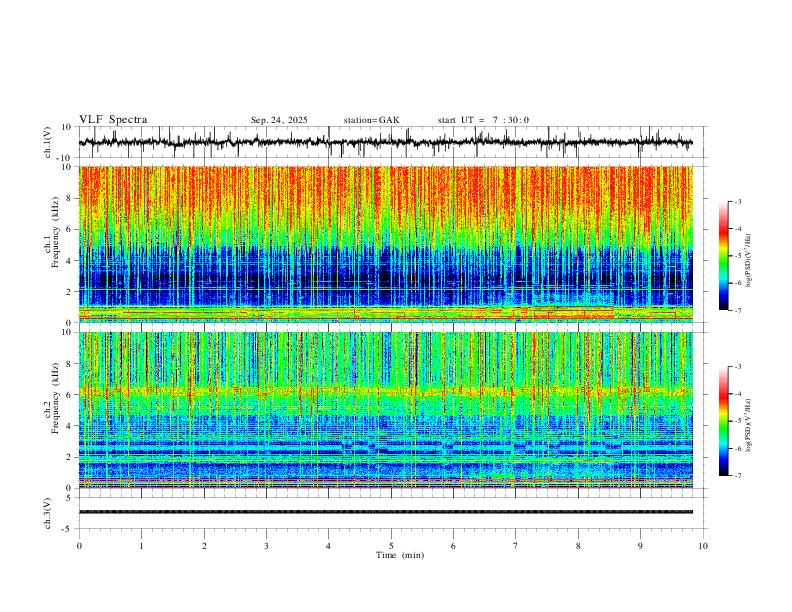This screenshot has height=612, width=792.
Task: Click the ch.1 spectrogram color scale bar
Action: pyautogui.click(x=723, y=256)
